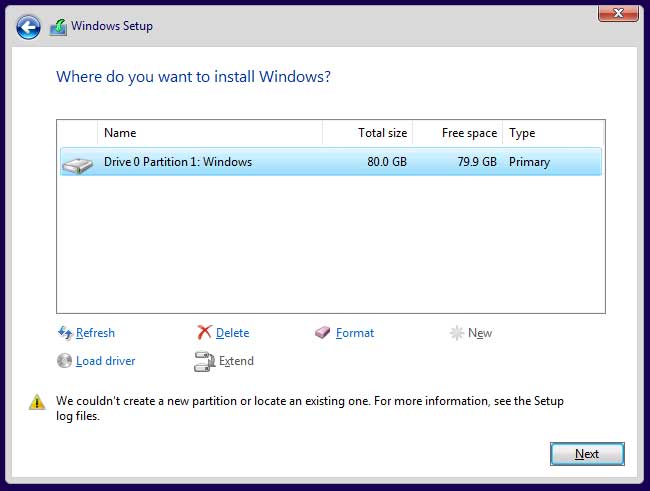The image size is (650, 491).
Task: Click the 79.9 GB free space cell
Action: click(x=477, y=162)
